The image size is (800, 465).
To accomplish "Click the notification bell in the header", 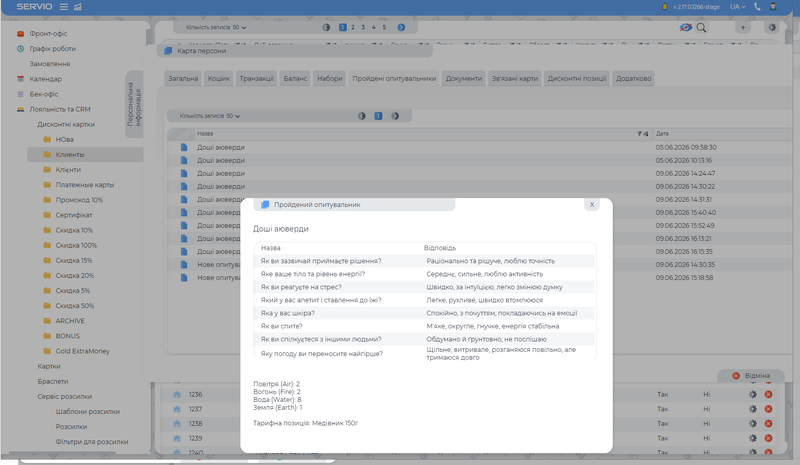I will click(664, 7).
